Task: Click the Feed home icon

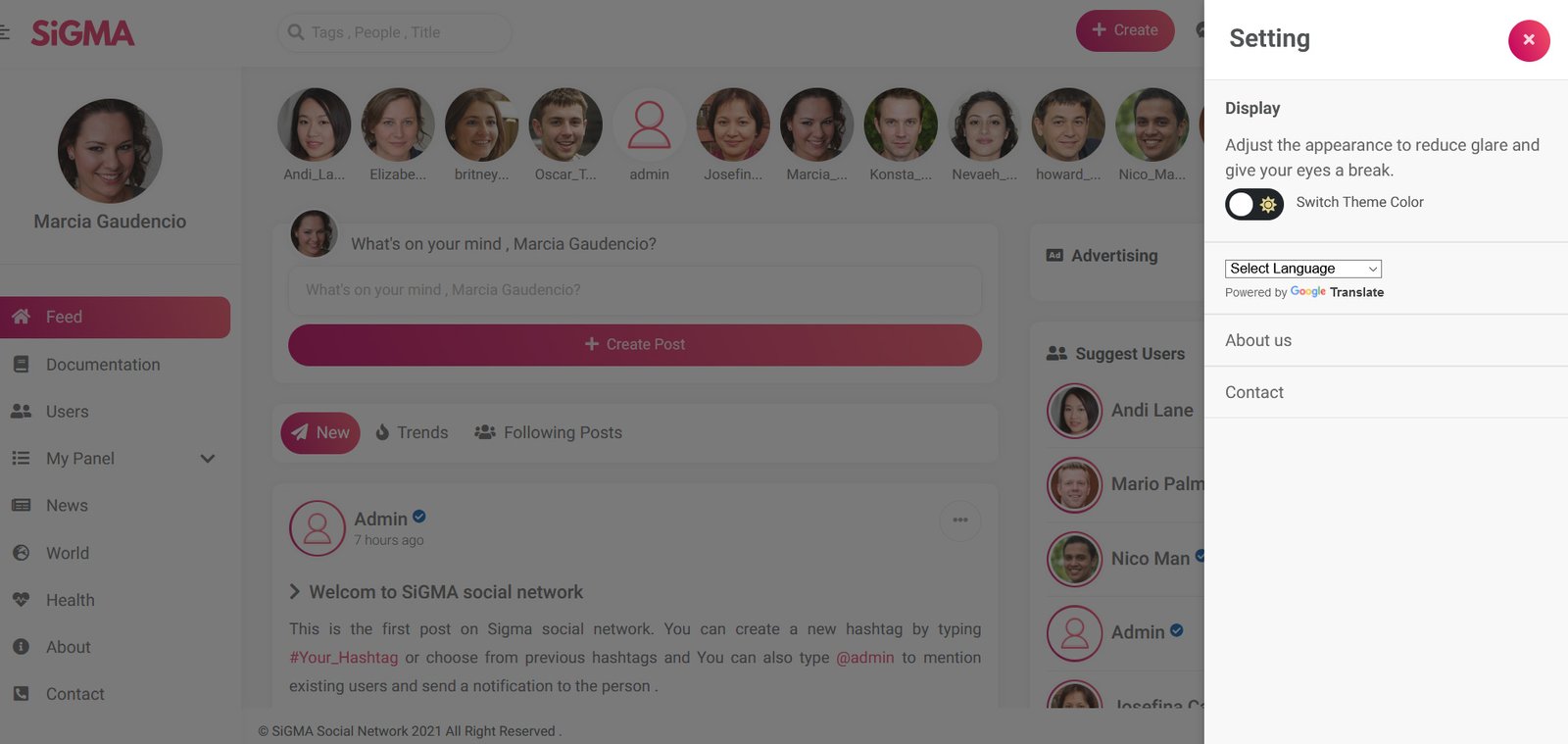Action: click(x=21, y=317)
